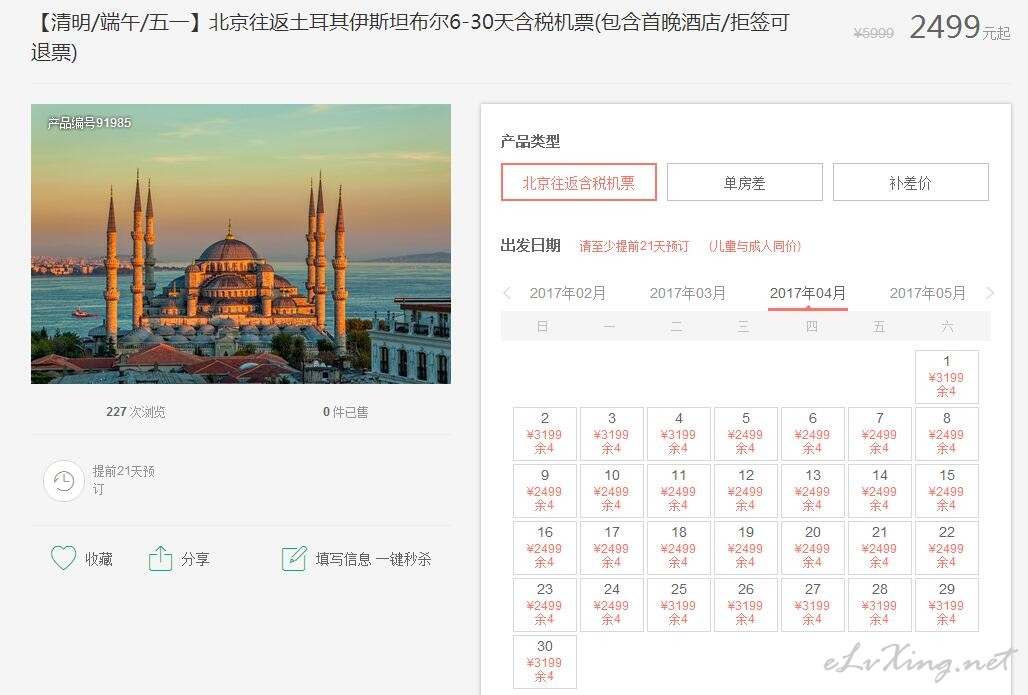The width and height of the screenshot is (1028, 695).
Task: Click the (儿童与成人同价) note
Action: click(x=755, y=246)
